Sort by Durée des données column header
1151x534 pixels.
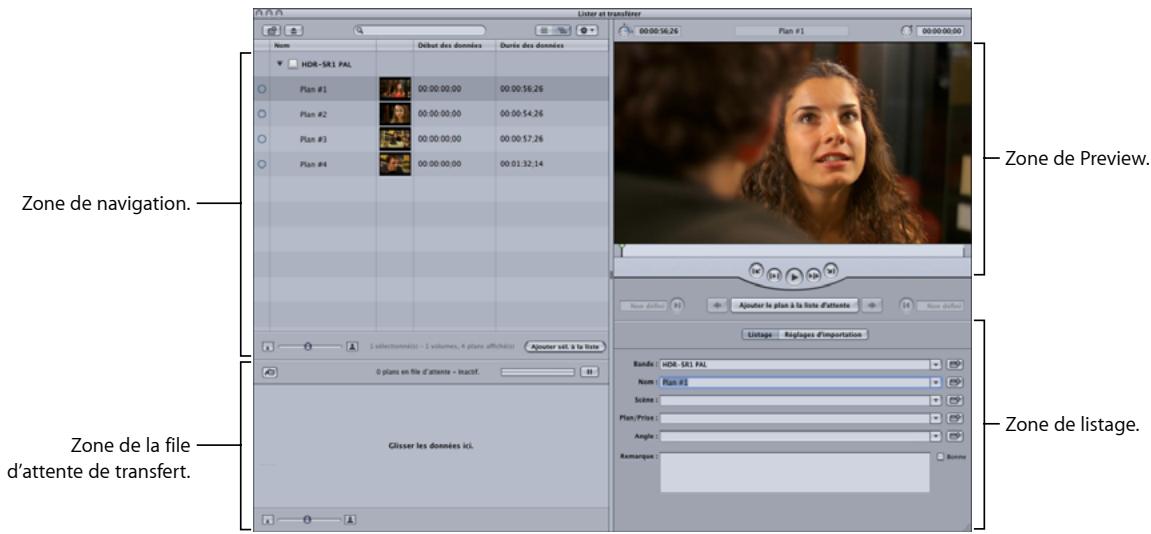(x=551, y=46)
